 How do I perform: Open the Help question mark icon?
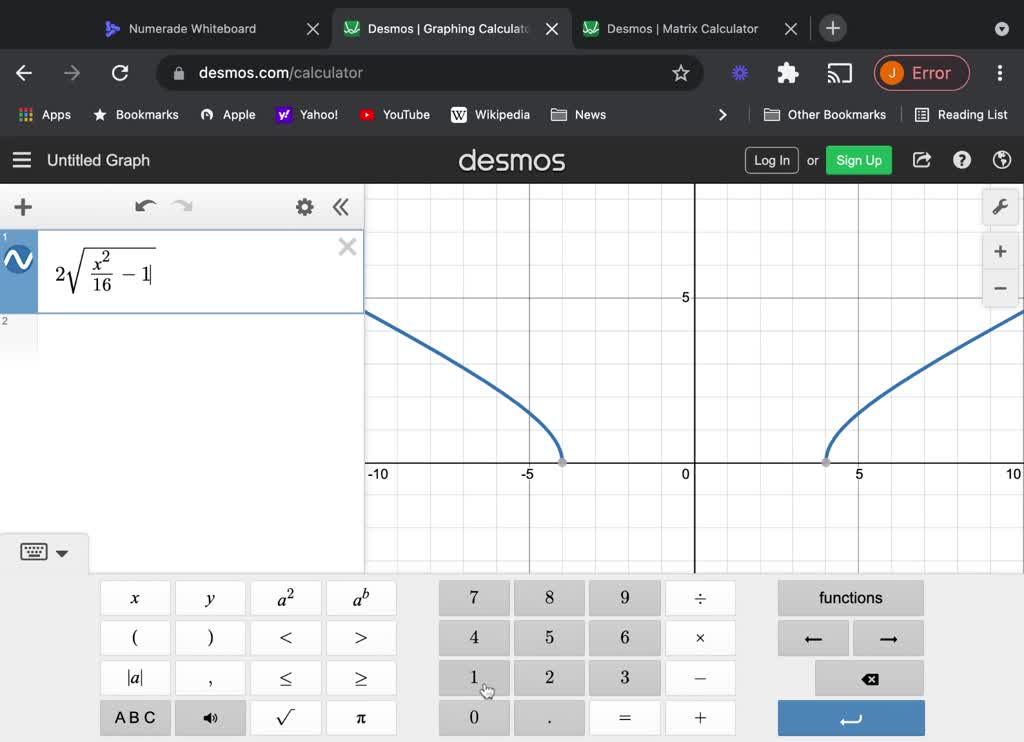962,160
